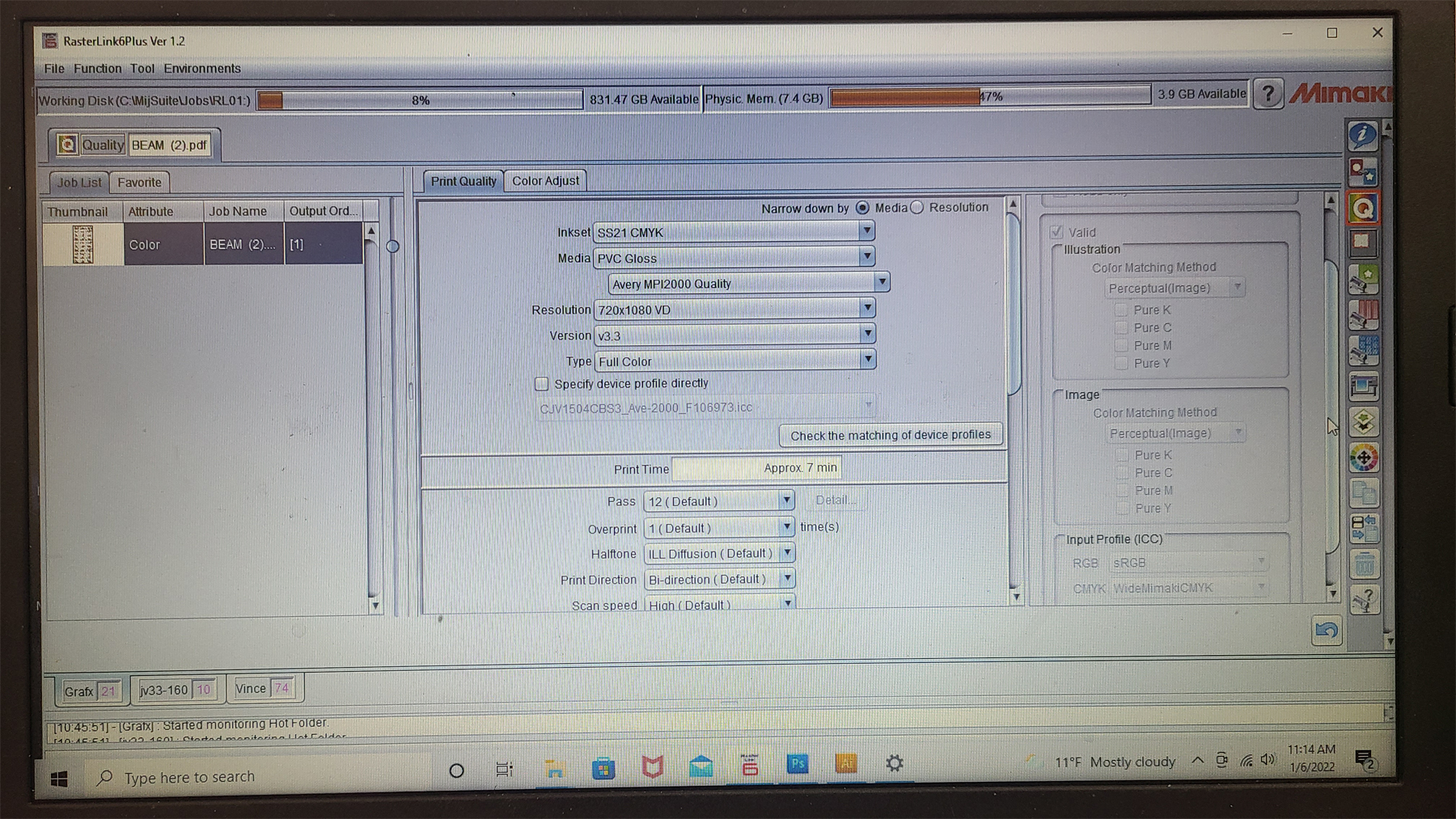
Task: Select the Resolution narrow-down radio button
Action: (x=916, y=207)
